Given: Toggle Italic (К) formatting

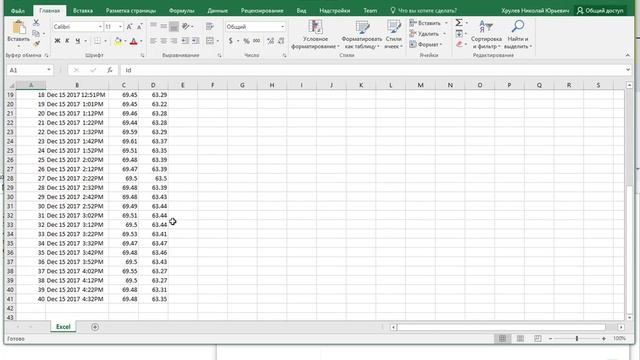Looking at the screenshot, I should pyautogui.click(x=67, y=41).
